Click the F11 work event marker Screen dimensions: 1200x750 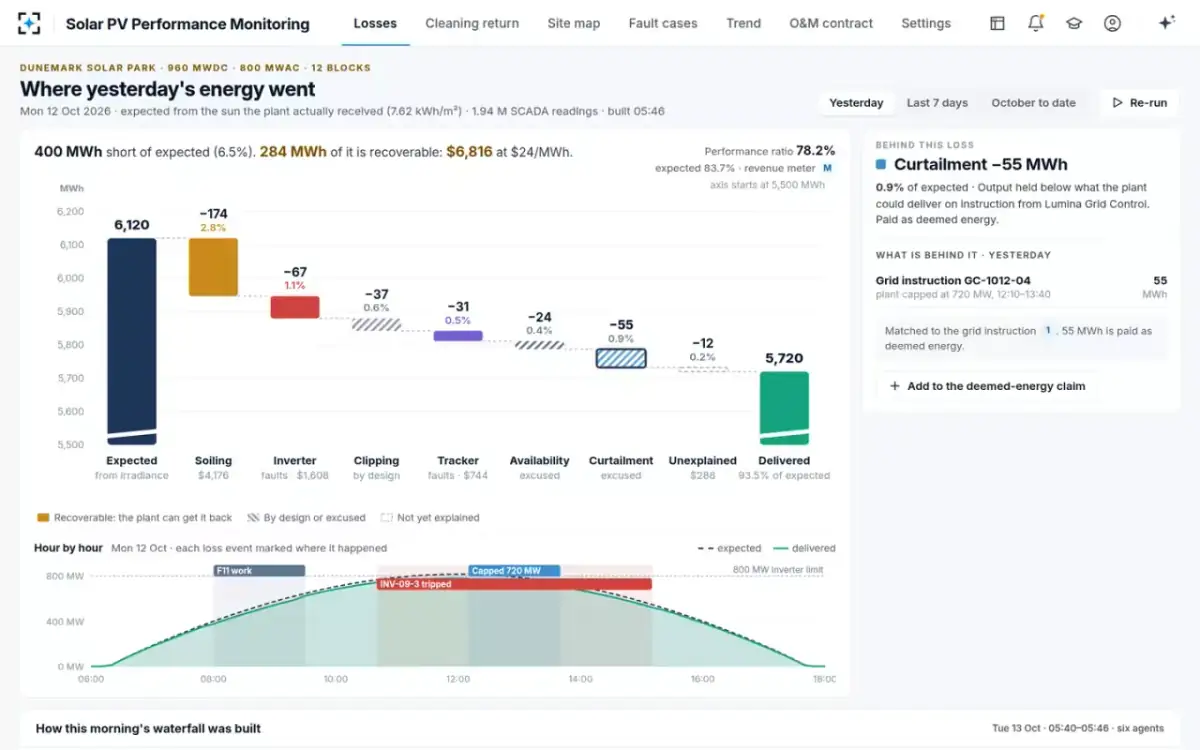pos(259,570)
